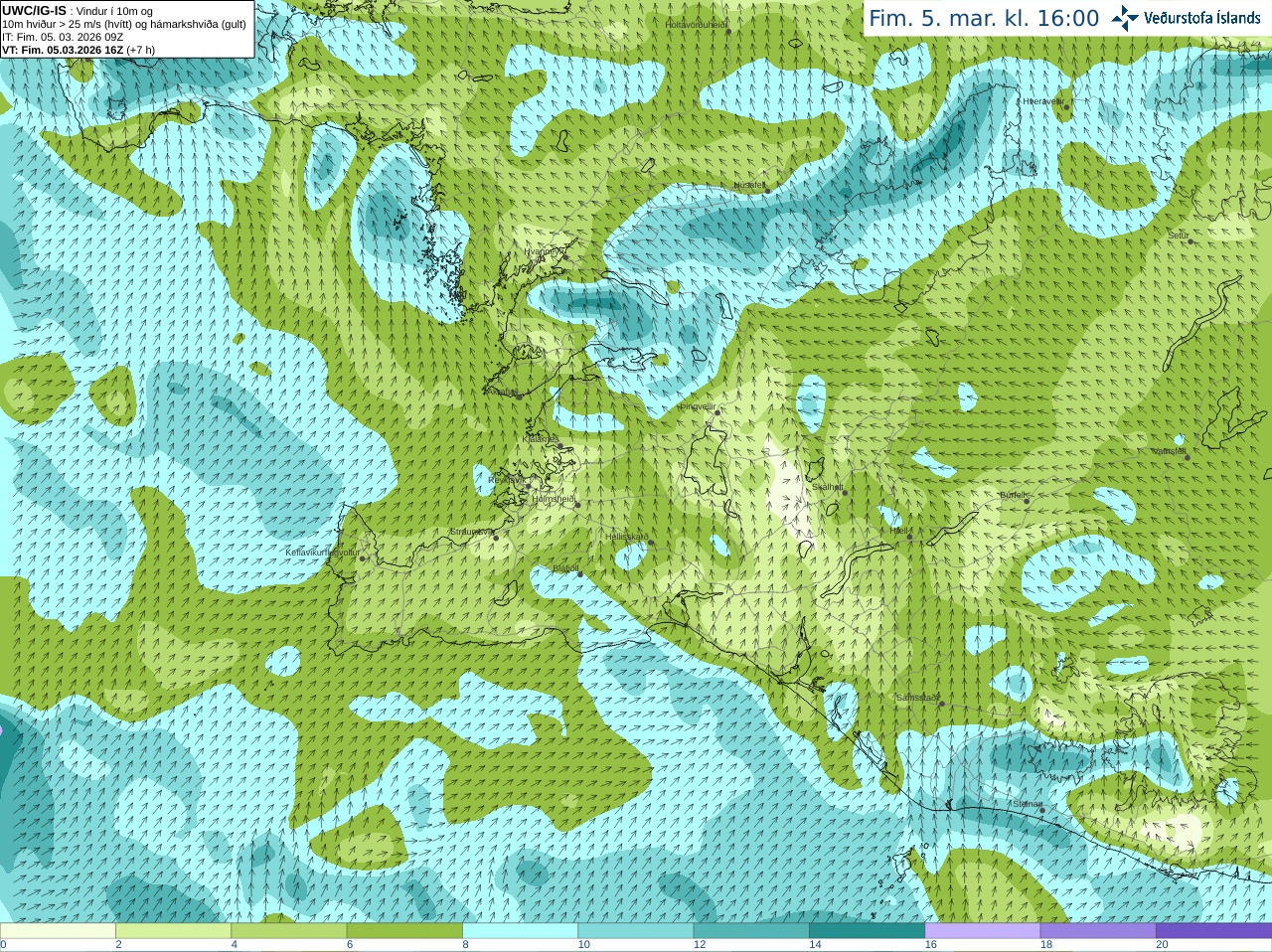The width and height of the screenshot is (1272, 952).
Task: Click the Hellisskarð station label
Action: (626, 537)
